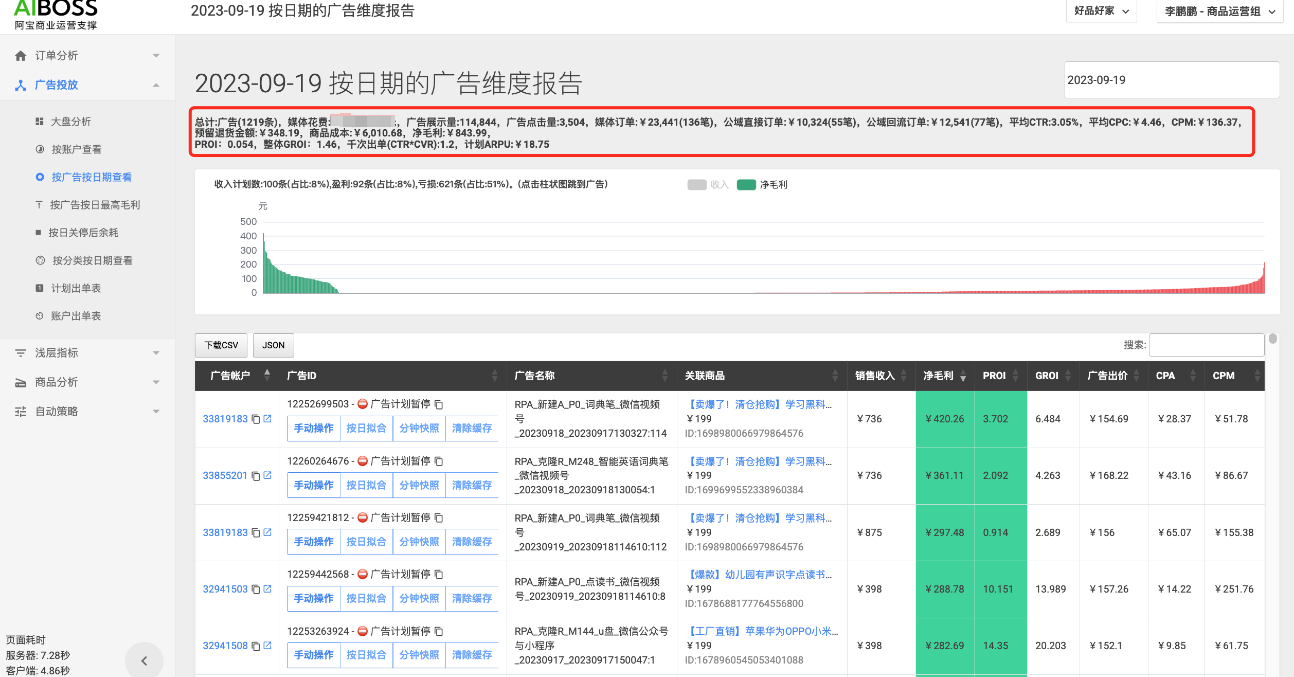This screenshot has width=1294, height=677.
Task: Copy account number 33855201 using copy icon
Action: (x=256, y=476)
